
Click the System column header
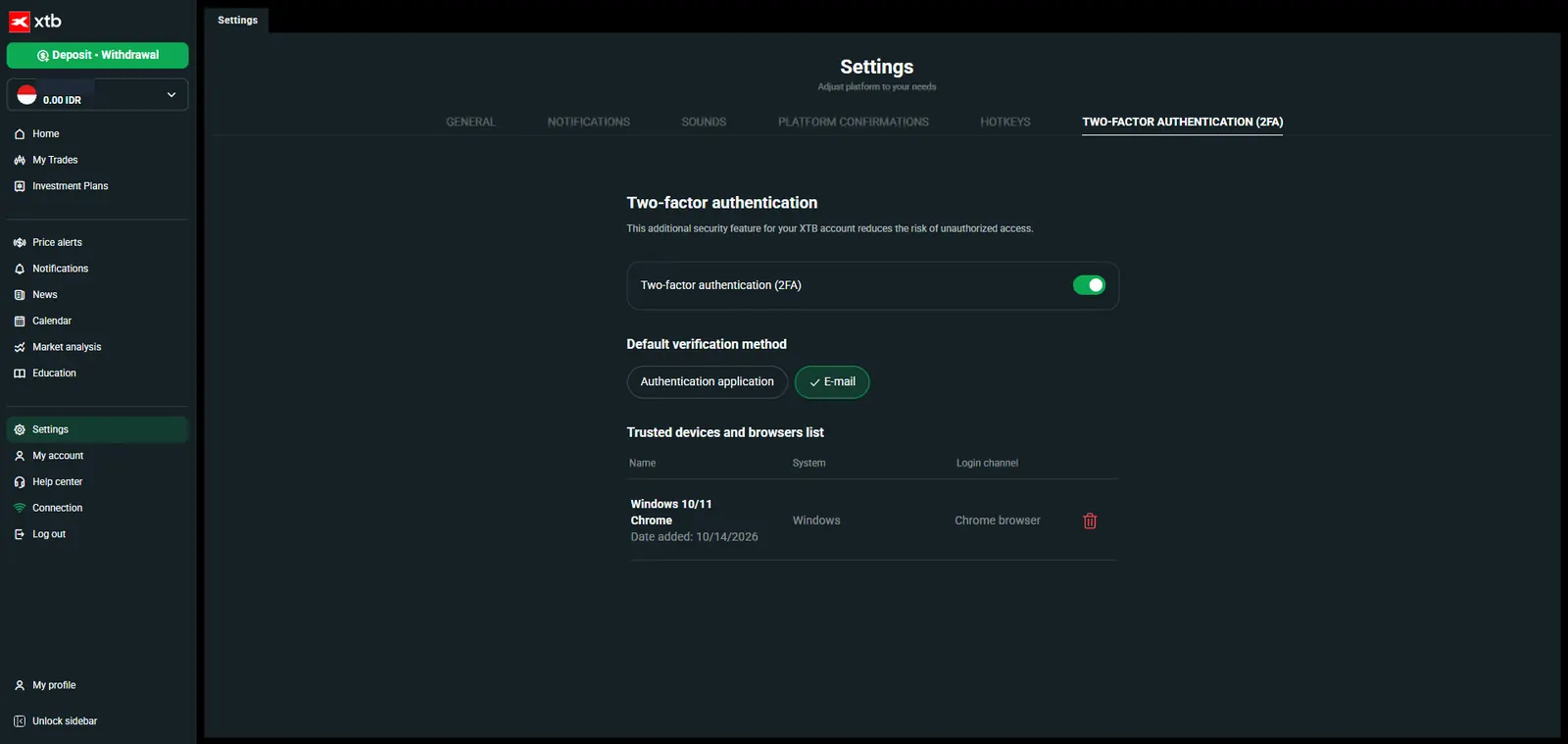pyautogui.click(x=808, y=463)
